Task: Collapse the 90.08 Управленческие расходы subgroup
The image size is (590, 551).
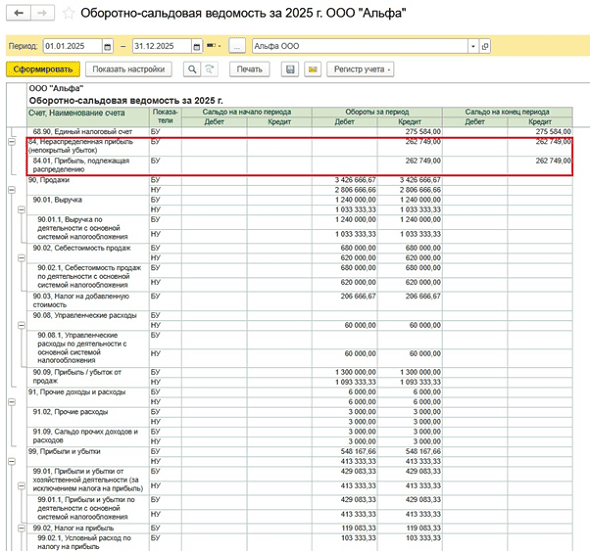Action: [x=21, y=325]
